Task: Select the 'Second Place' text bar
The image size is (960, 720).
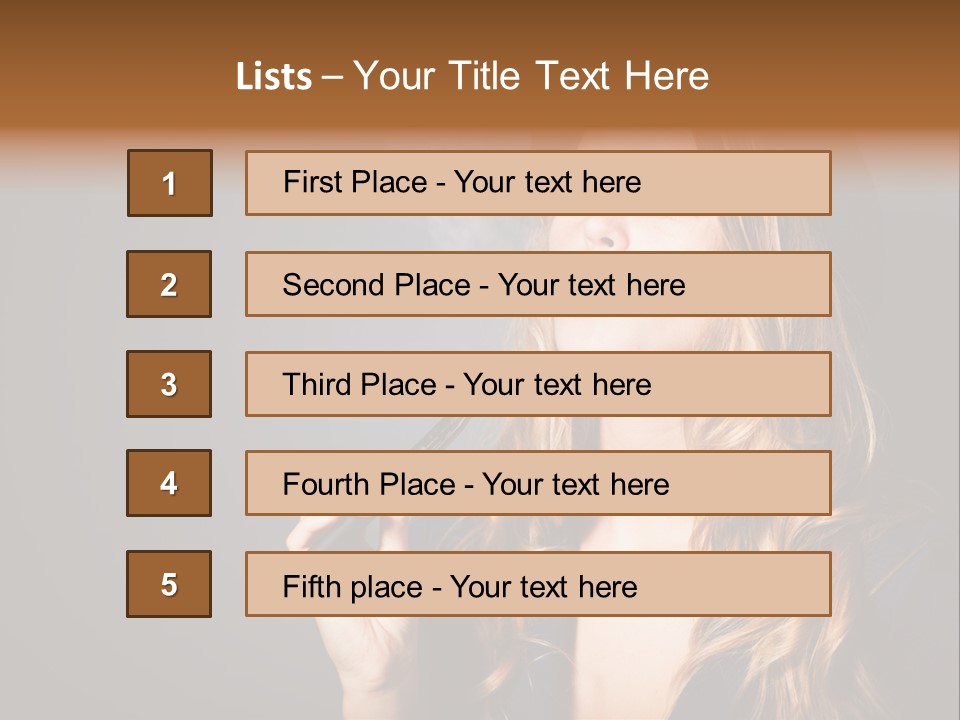Action: (538, 284)
